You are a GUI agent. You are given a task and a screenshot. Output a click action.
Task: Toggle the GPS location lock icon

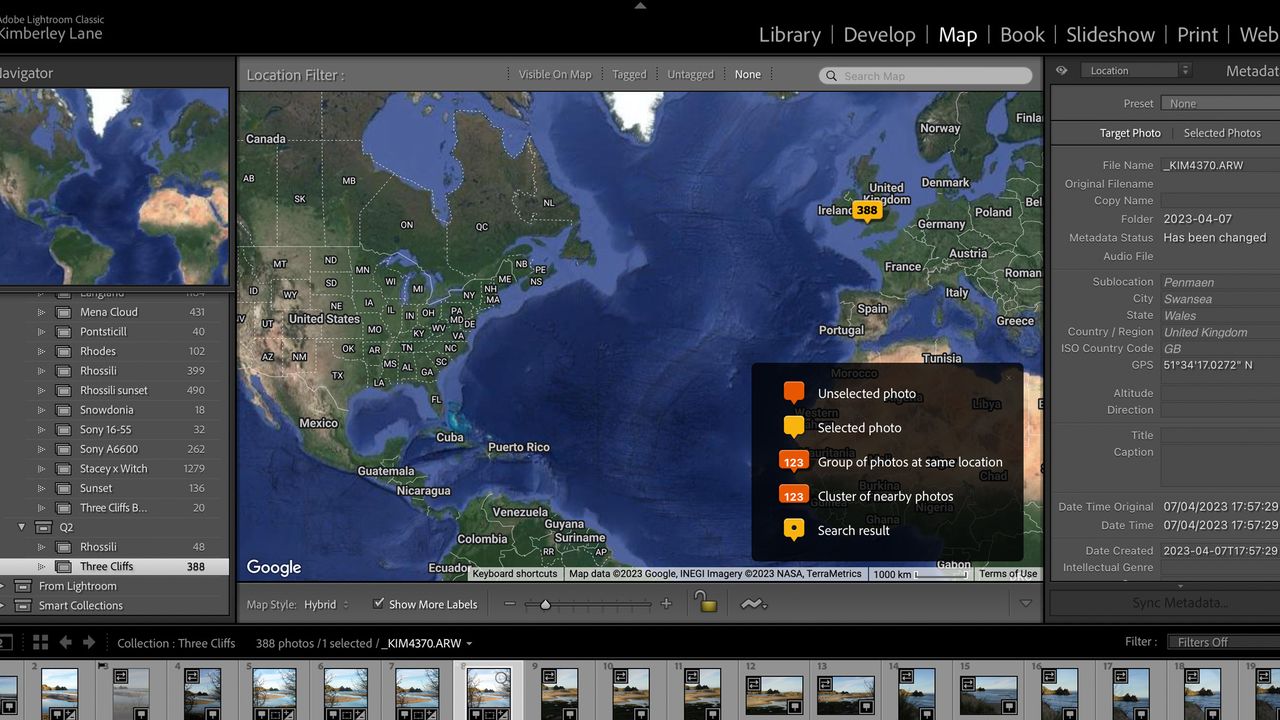click(706, 602)
